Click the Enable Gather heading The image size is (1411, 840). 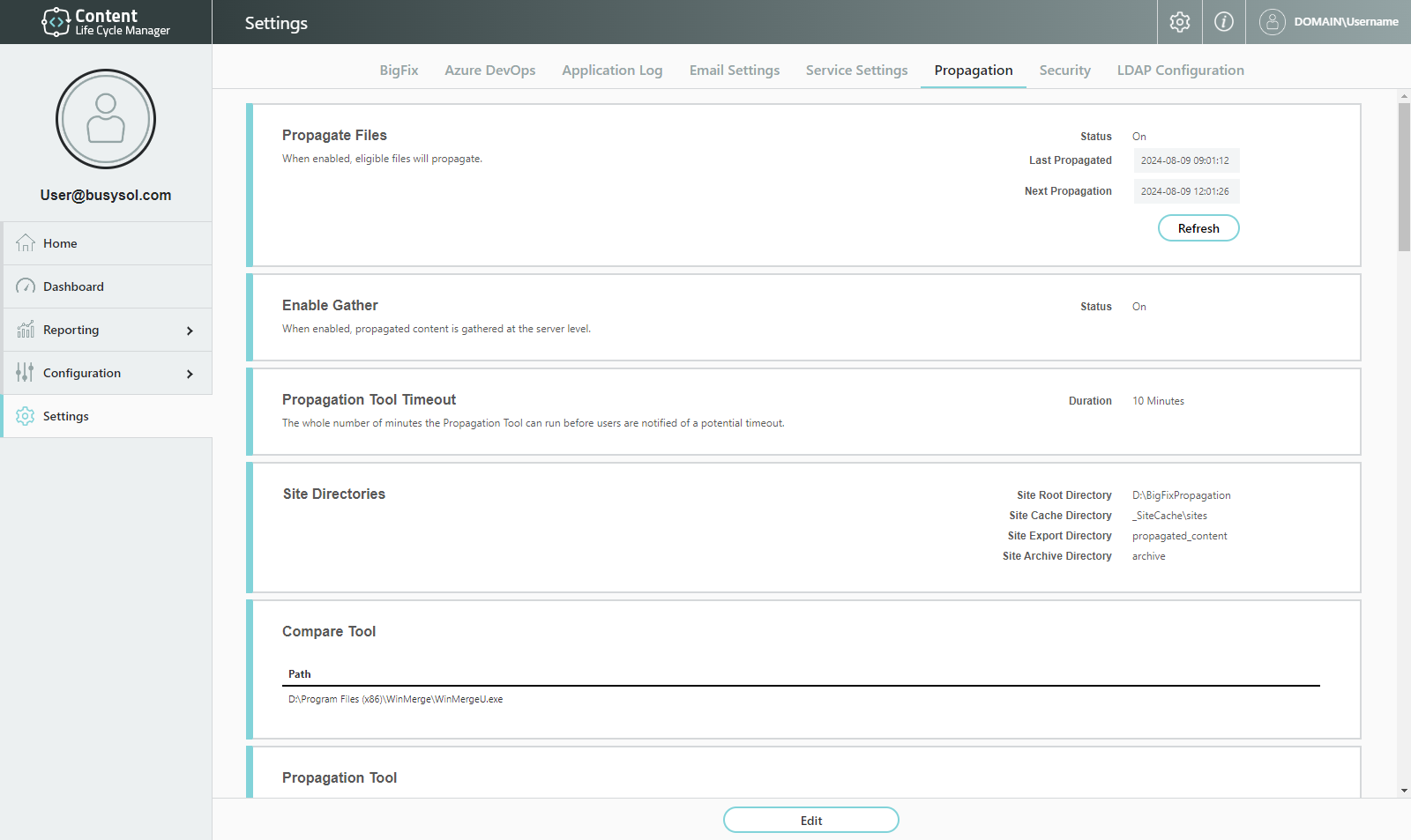pyautogui.click(x=330, y=305)
